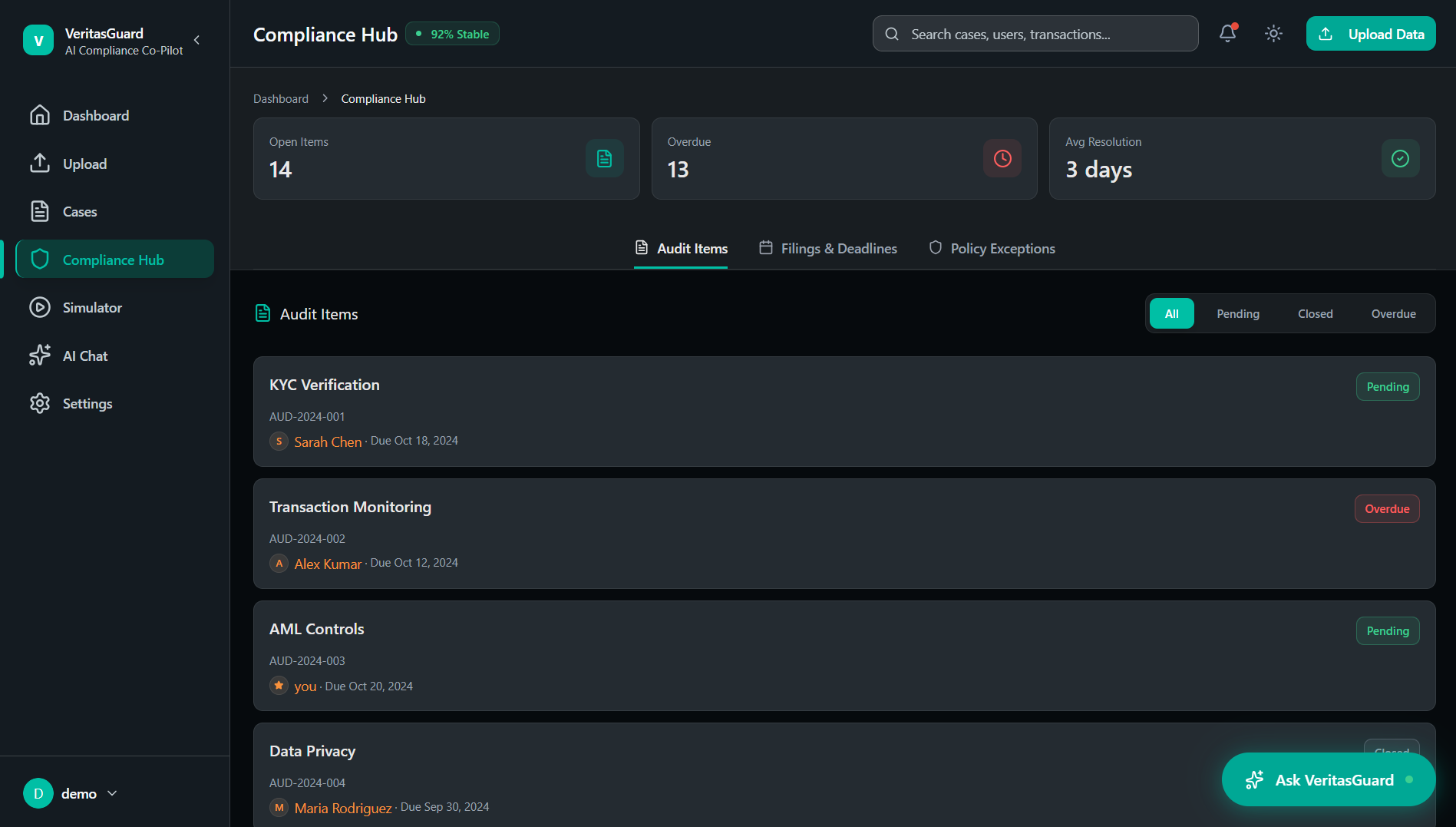Switch to the Filings & Deadlines tab
This screenshot has width=1456, height=827.
pos(828,248)
